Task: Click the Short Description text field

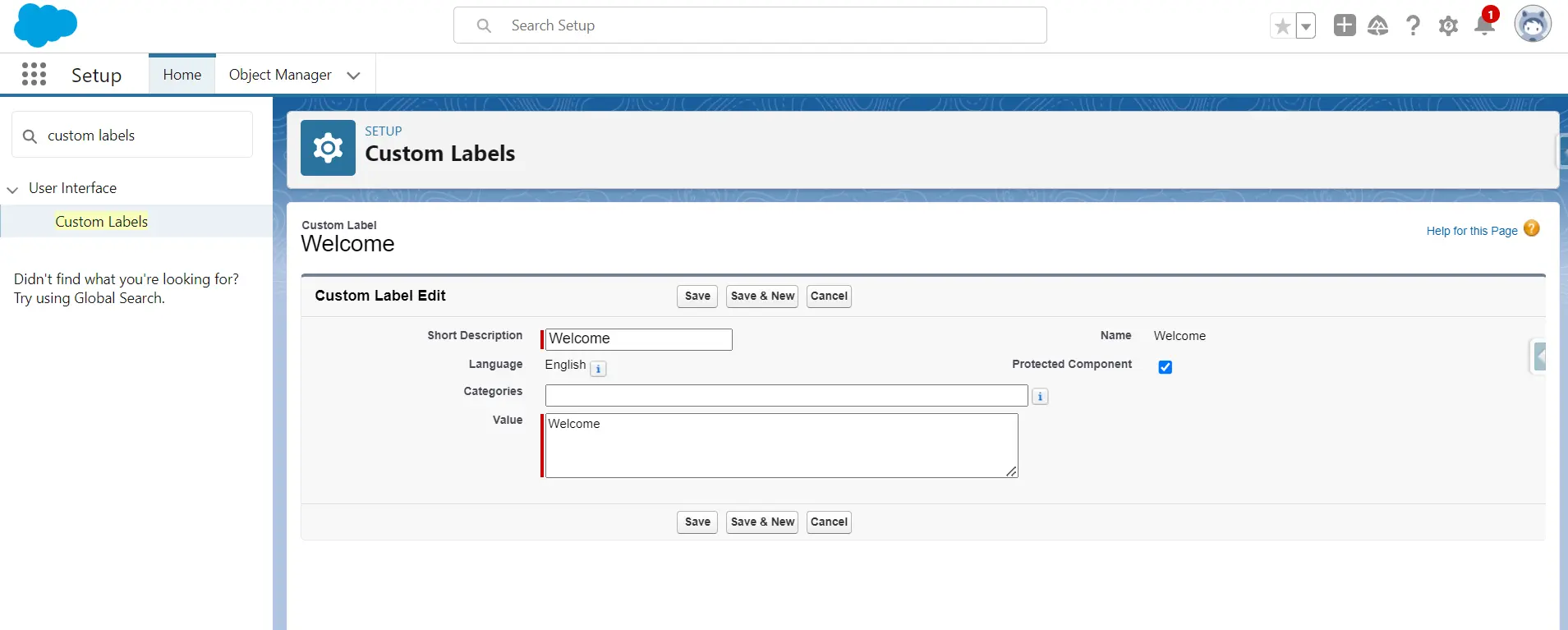Action: coord(638,339)
